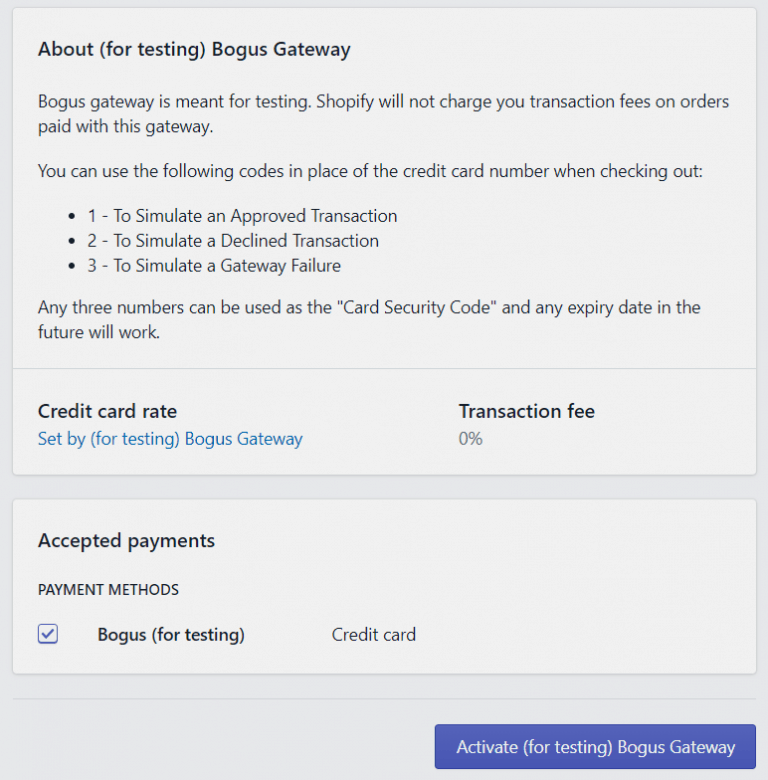Viewport: 768px width, 780px height.
Task: Click the sentence introducing the checkout codes
Action: click(370, 171)
